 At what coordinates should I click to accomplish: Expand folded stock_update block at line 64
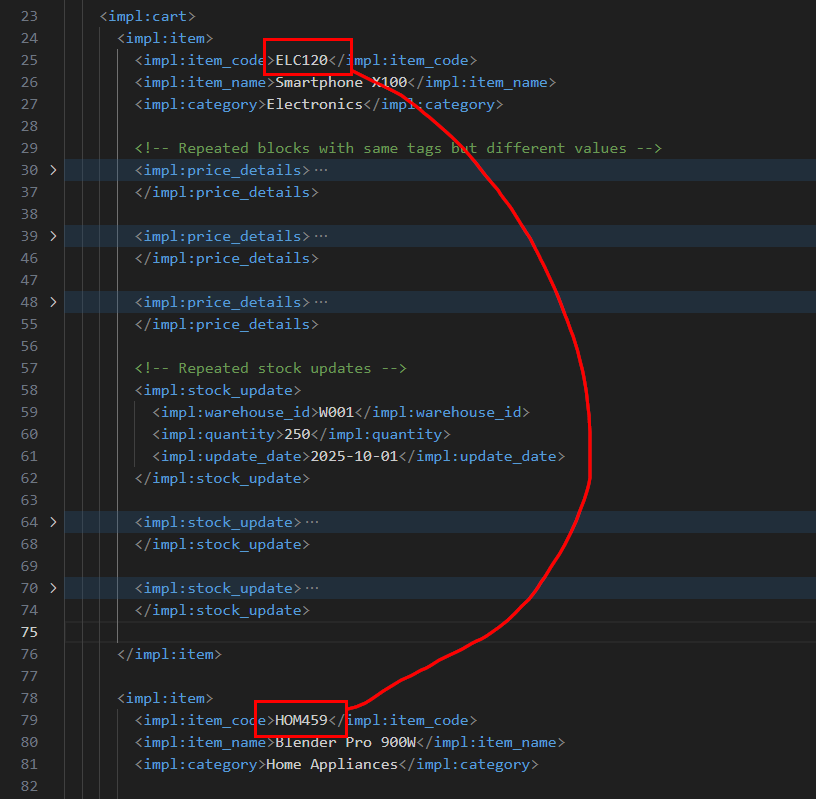coord(53,522)
